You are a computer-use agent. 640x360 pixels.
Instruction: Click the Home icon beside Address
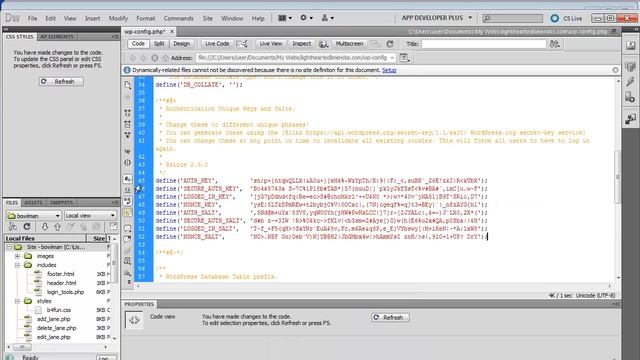(165, 58)
